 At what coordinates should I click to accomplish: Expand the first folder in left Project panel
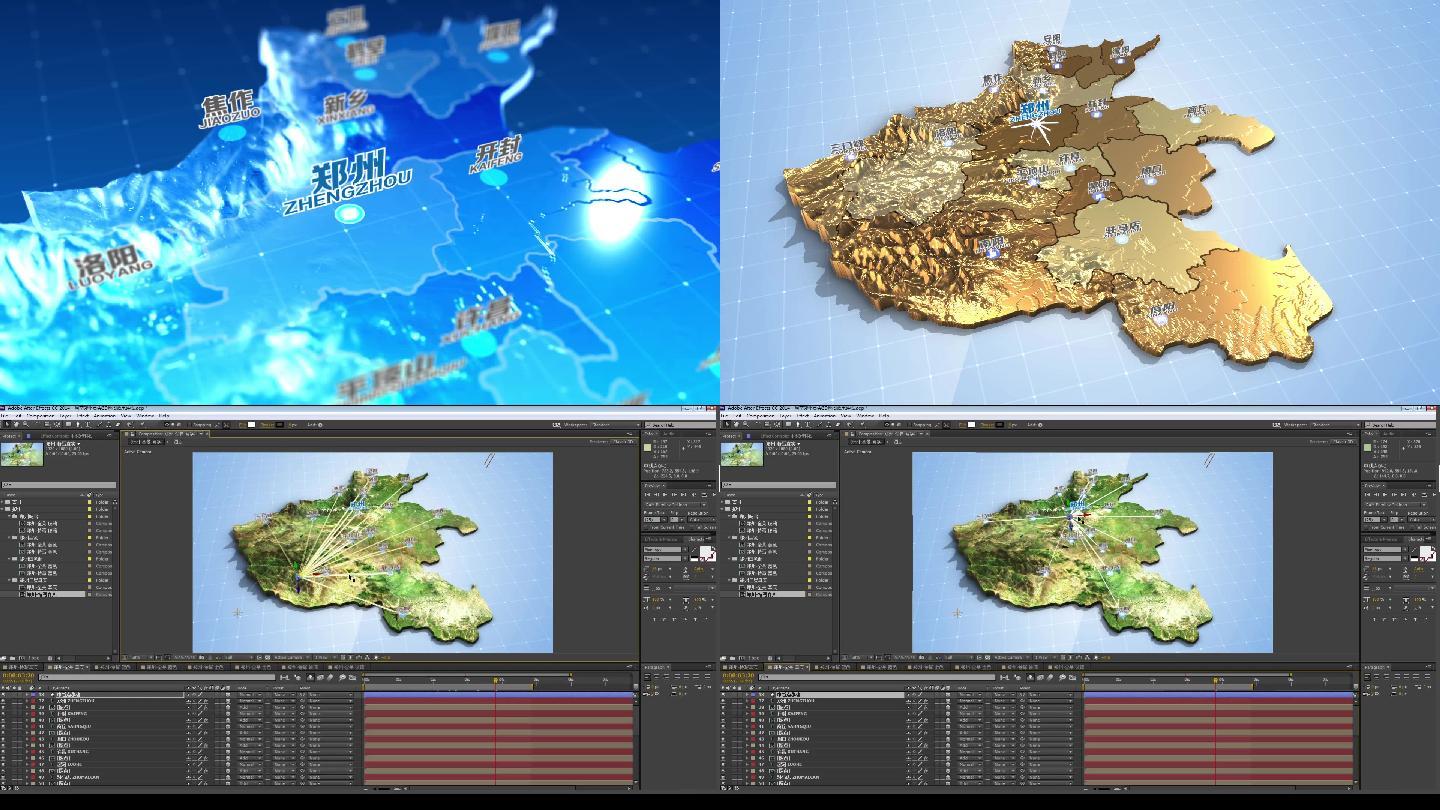2,502
